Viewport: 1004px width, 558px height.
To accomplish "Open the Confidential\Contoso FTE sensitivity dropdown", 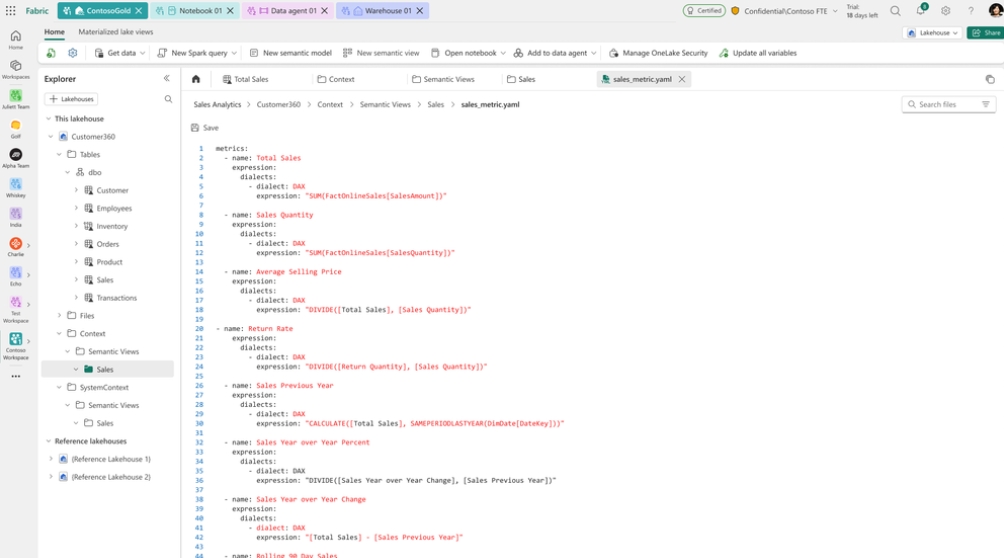I will (x=784, y=11).
